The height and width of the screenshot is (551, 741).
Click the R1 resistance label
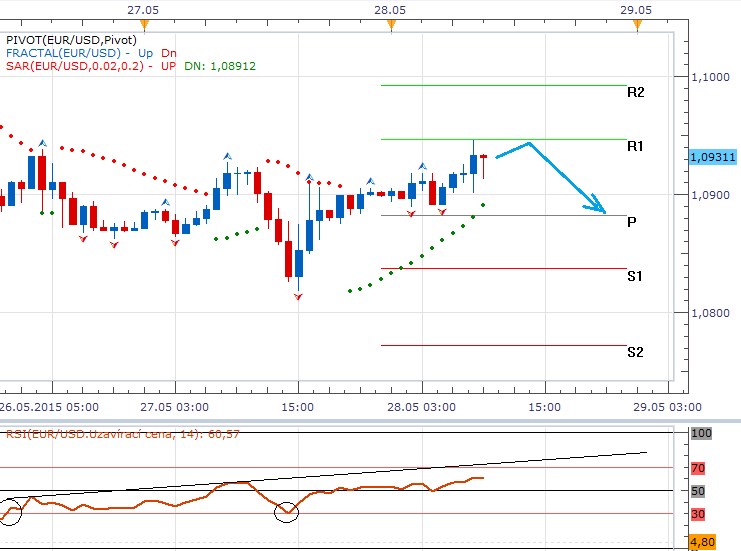[635, 146]
